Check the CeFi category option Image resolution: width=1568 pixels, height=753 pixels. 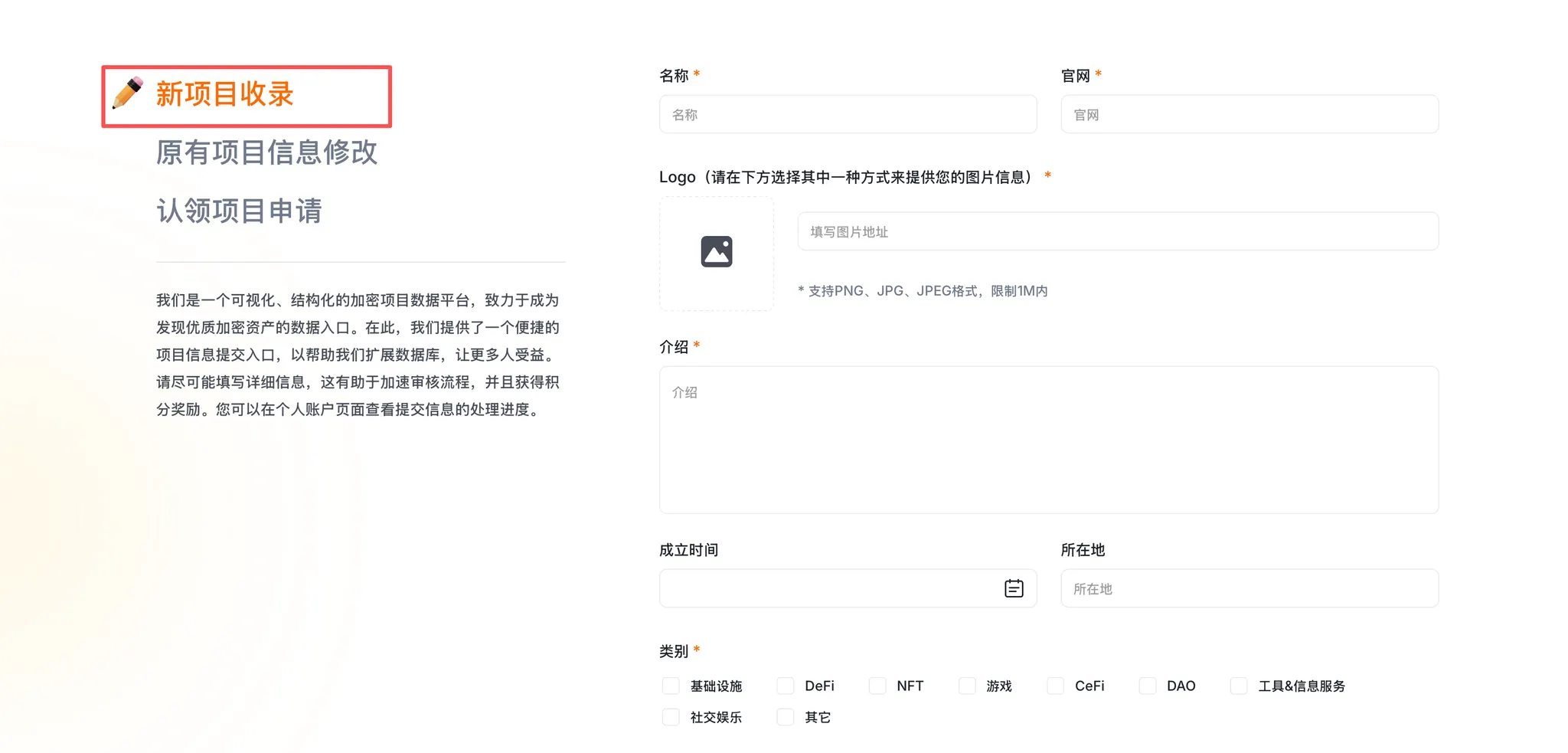coord(1056,686)
